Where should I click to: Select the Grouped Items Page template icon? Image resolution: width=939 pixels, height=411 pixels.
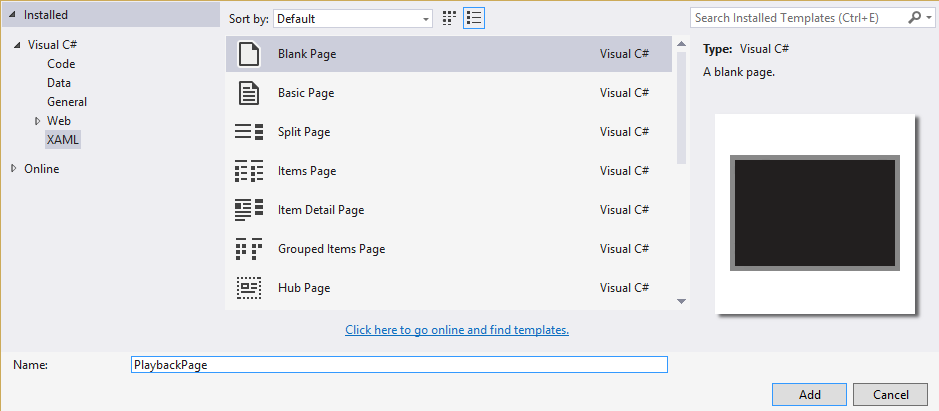point(249,249)
